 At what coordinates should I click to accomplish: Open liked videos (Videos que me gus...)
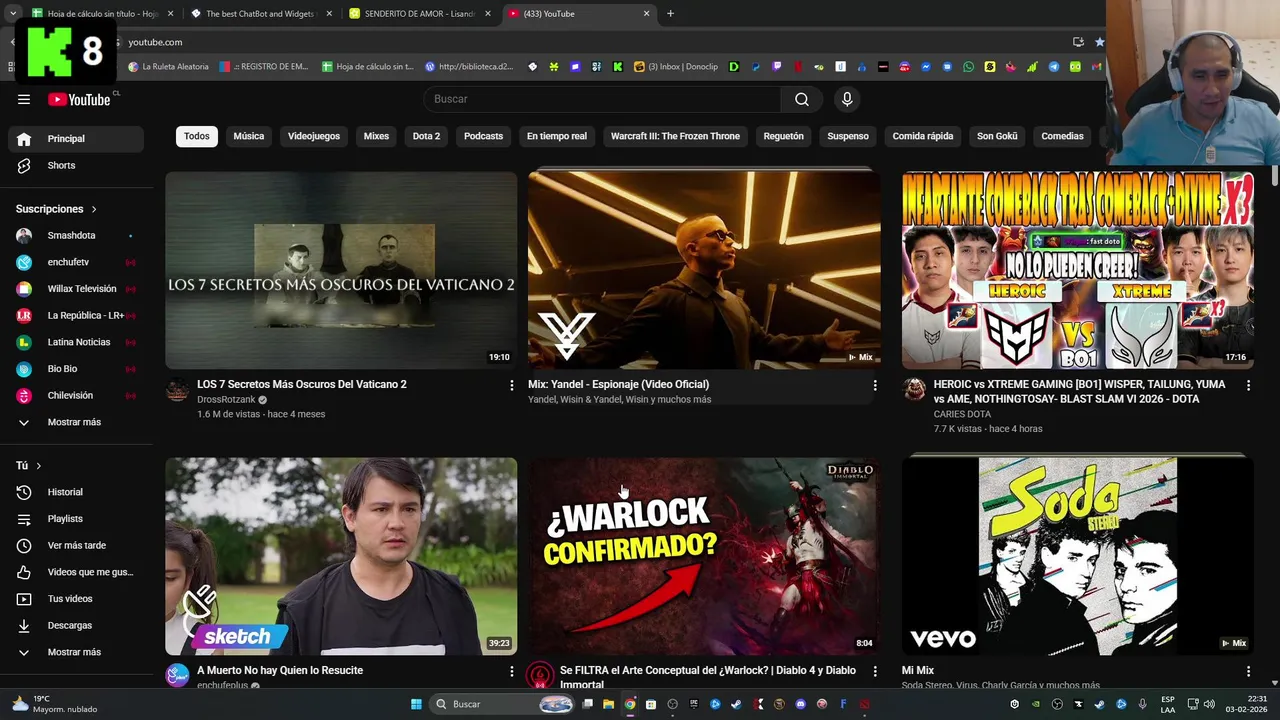pyautogui.click(x=76, y=572)
